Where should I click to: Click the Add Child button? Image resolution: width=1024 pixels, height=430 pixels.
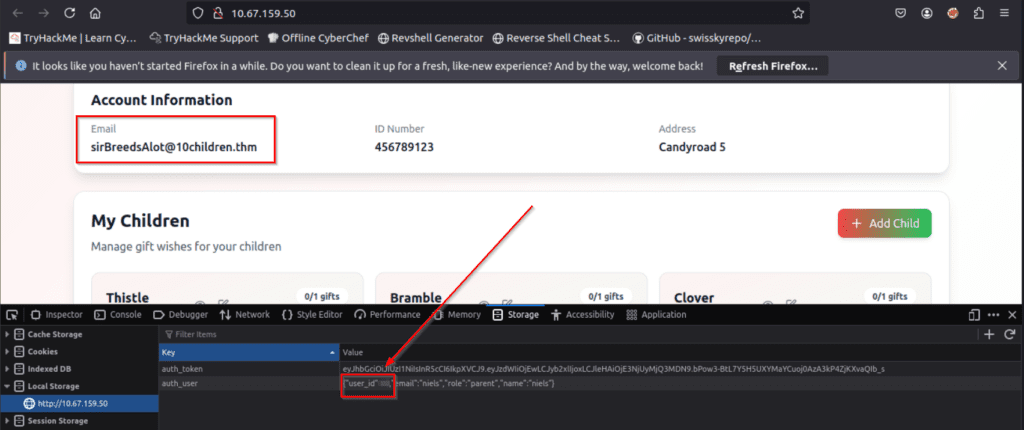(884, 223)
